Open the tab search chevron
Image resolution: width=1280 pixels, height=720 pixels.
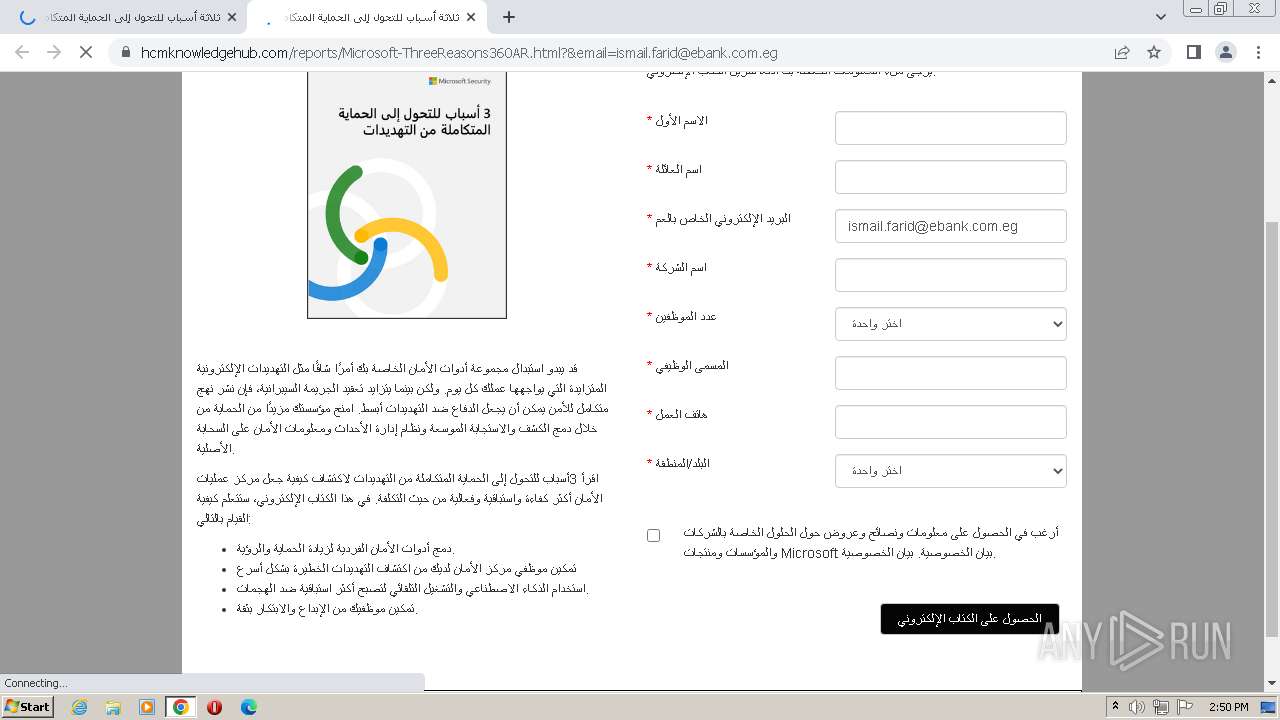1160,17
